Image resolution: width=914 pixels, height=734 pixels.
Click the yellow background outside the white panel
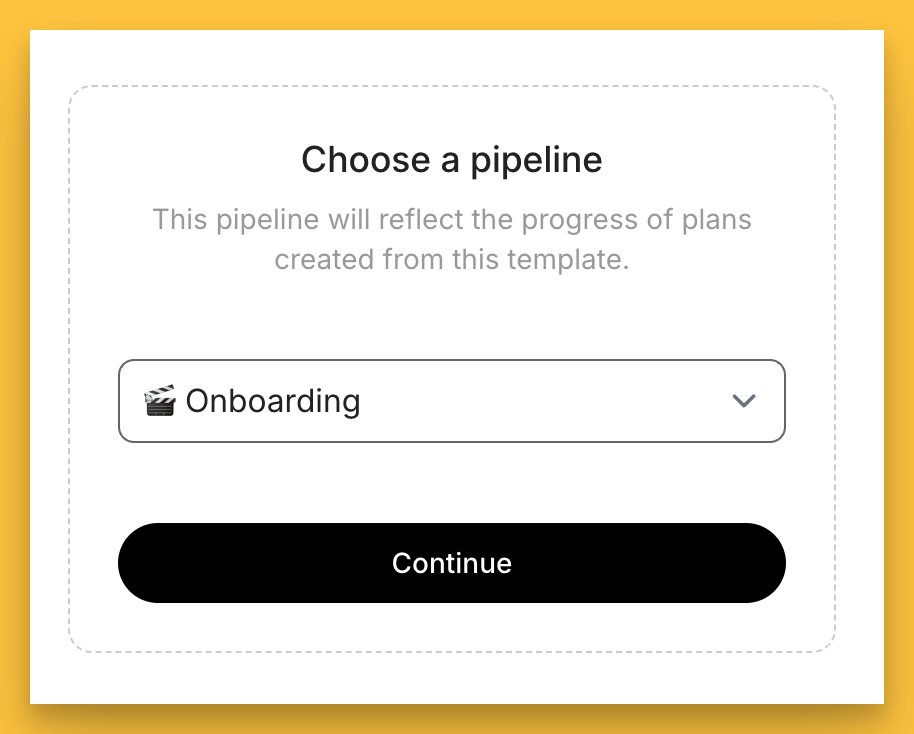coord(14,367)
